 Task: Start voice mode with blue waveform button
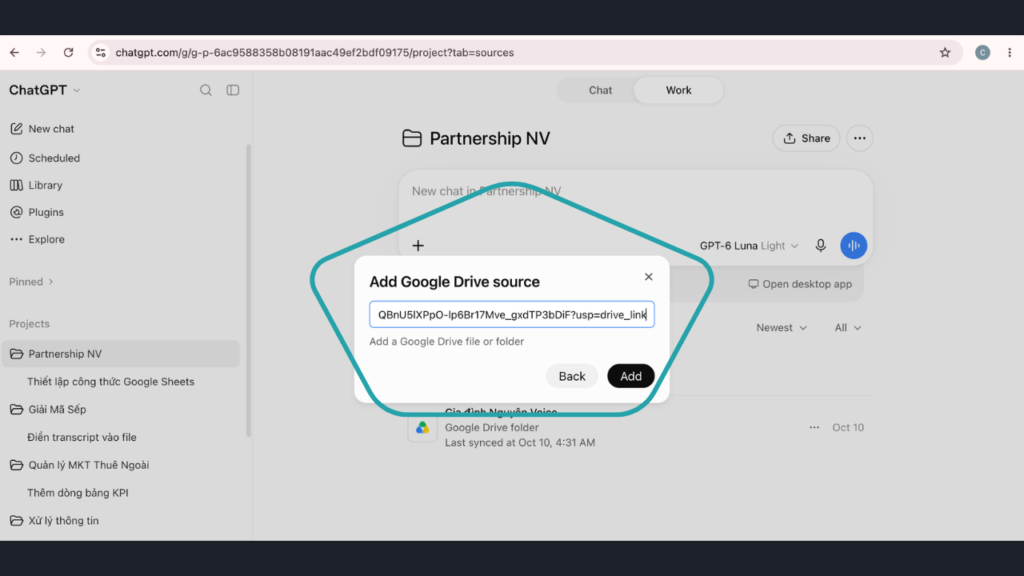click(854, 246)
